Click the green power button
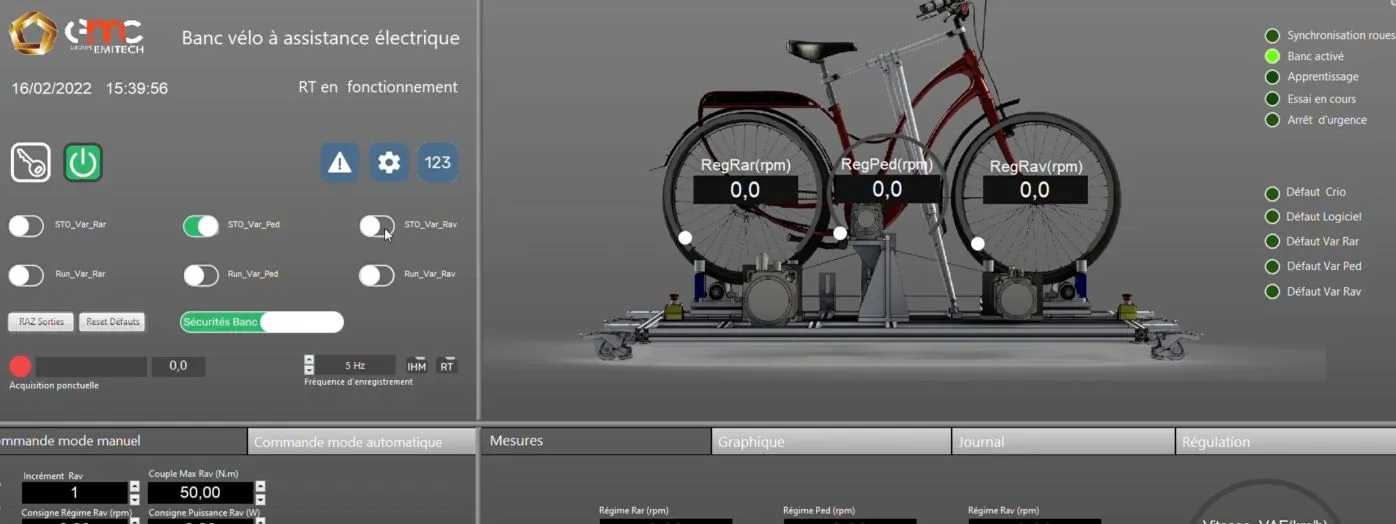 pyautogui.click(x=83, y=162)
